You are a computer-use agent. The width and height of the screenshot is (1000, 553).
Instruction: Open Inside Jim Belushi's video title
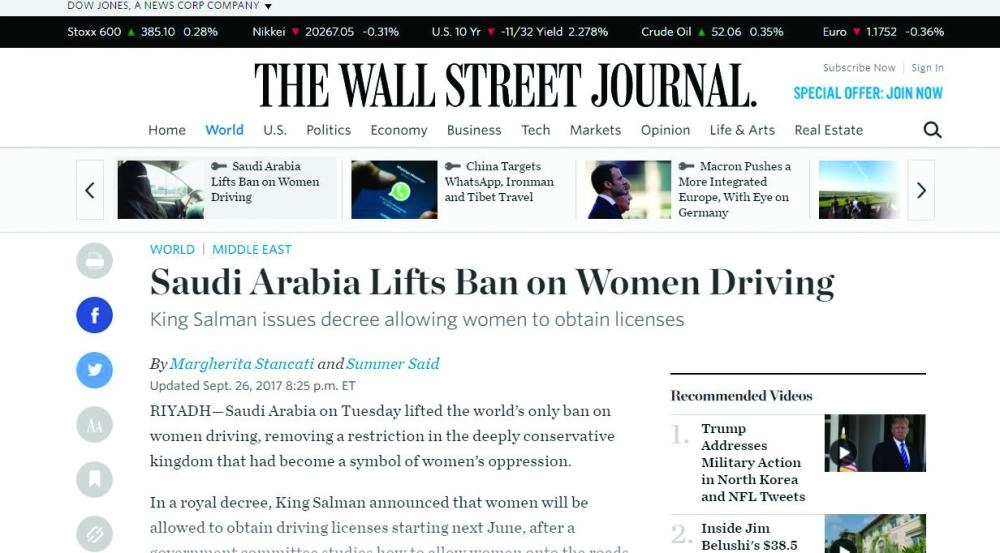(x=749, y=536)
